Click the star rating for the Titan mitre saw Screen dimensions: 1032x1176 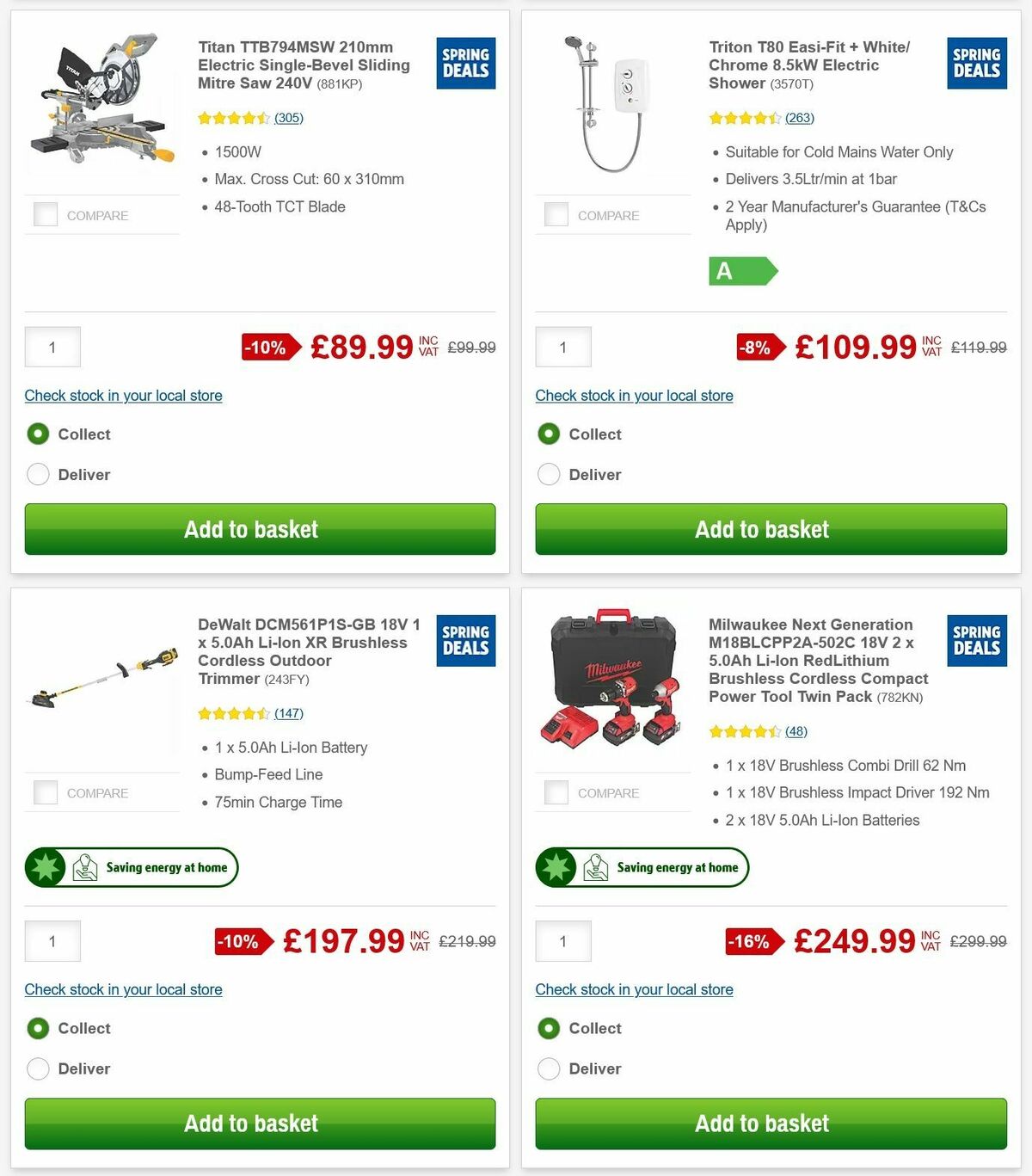pos(232,118)
